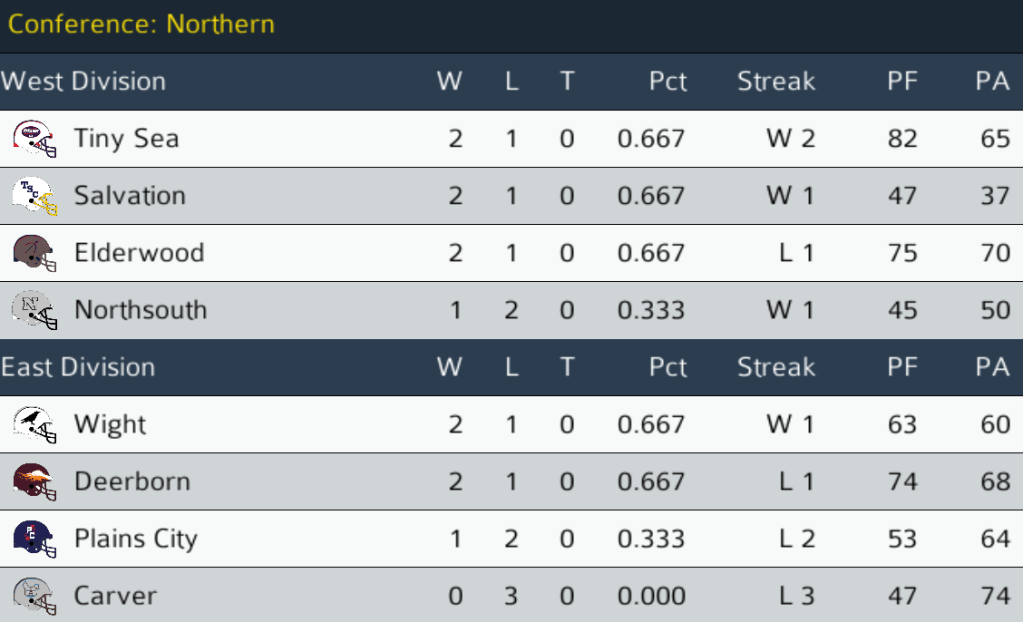This screenshot has height=622, width=1023.
Task: Select the Conference: Northern title bar
Action: point(141,24)
